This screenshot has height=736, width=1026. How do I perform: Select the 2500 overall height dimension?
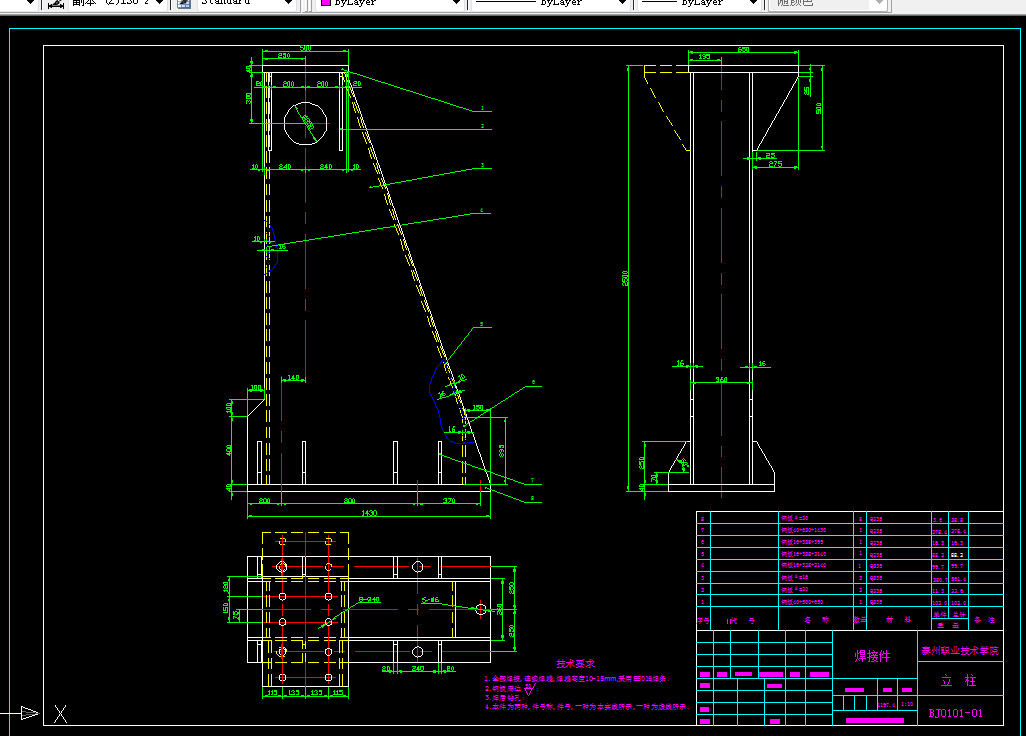(x=625, y=278)
